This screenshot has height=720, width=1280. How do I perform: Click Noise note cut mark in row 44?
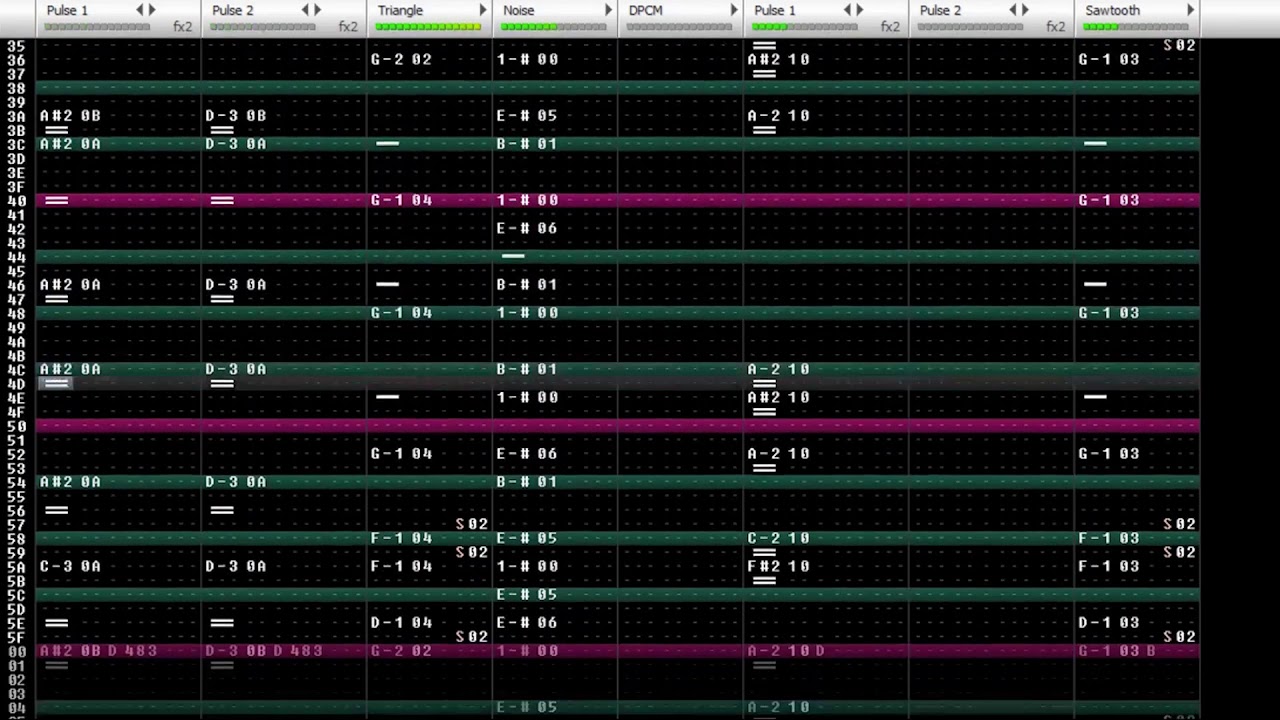pyautogui.click(x=513, y=256)
